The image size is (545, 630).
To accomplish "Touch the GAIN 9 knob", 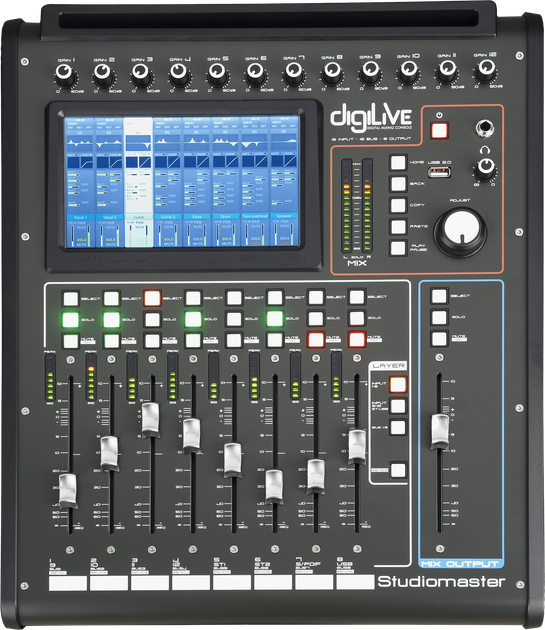I will tap(369, 72).
